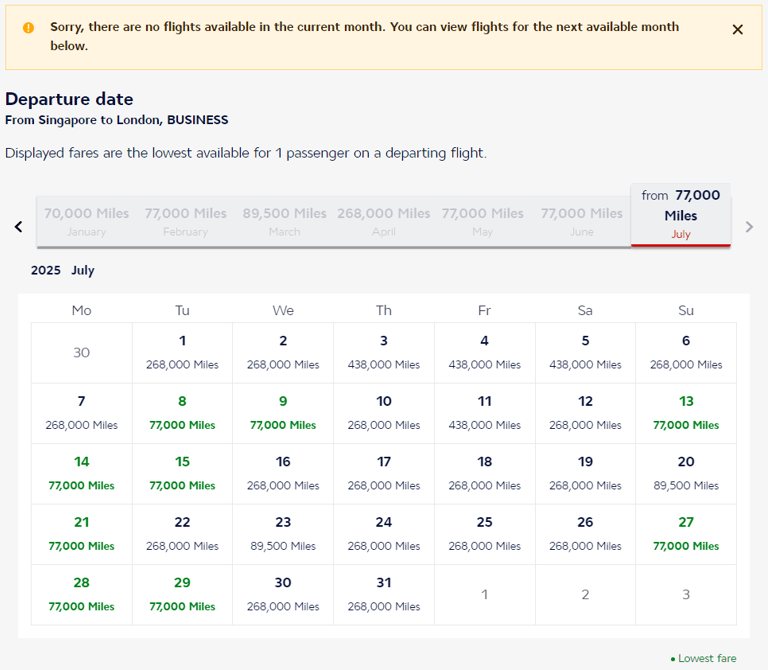Click the greyed-out June 30 cell
768x670 pixels.
click(82, 352)
